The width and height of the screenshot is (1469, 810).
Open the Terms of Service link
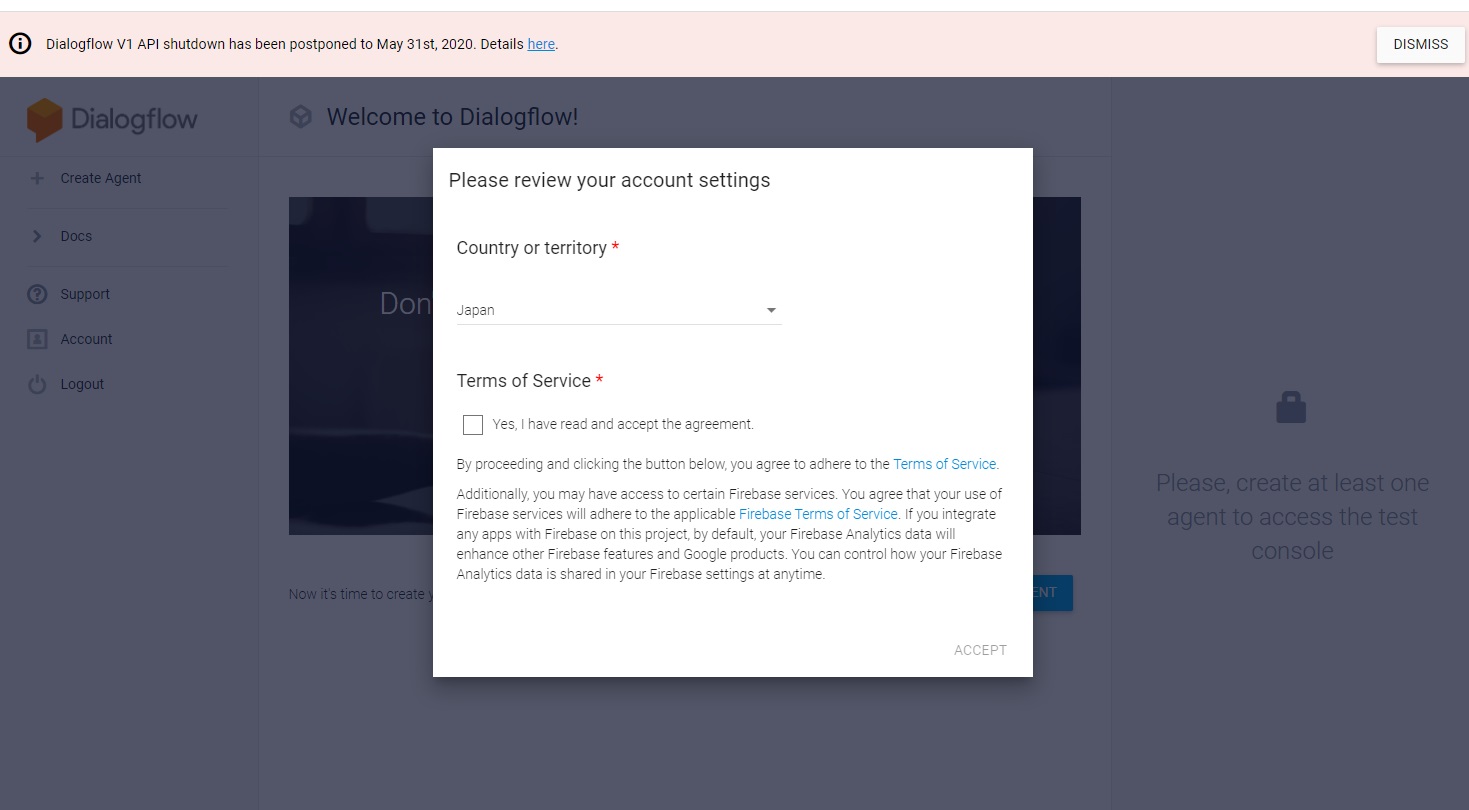pyautogui.click(x=944, y=464)
